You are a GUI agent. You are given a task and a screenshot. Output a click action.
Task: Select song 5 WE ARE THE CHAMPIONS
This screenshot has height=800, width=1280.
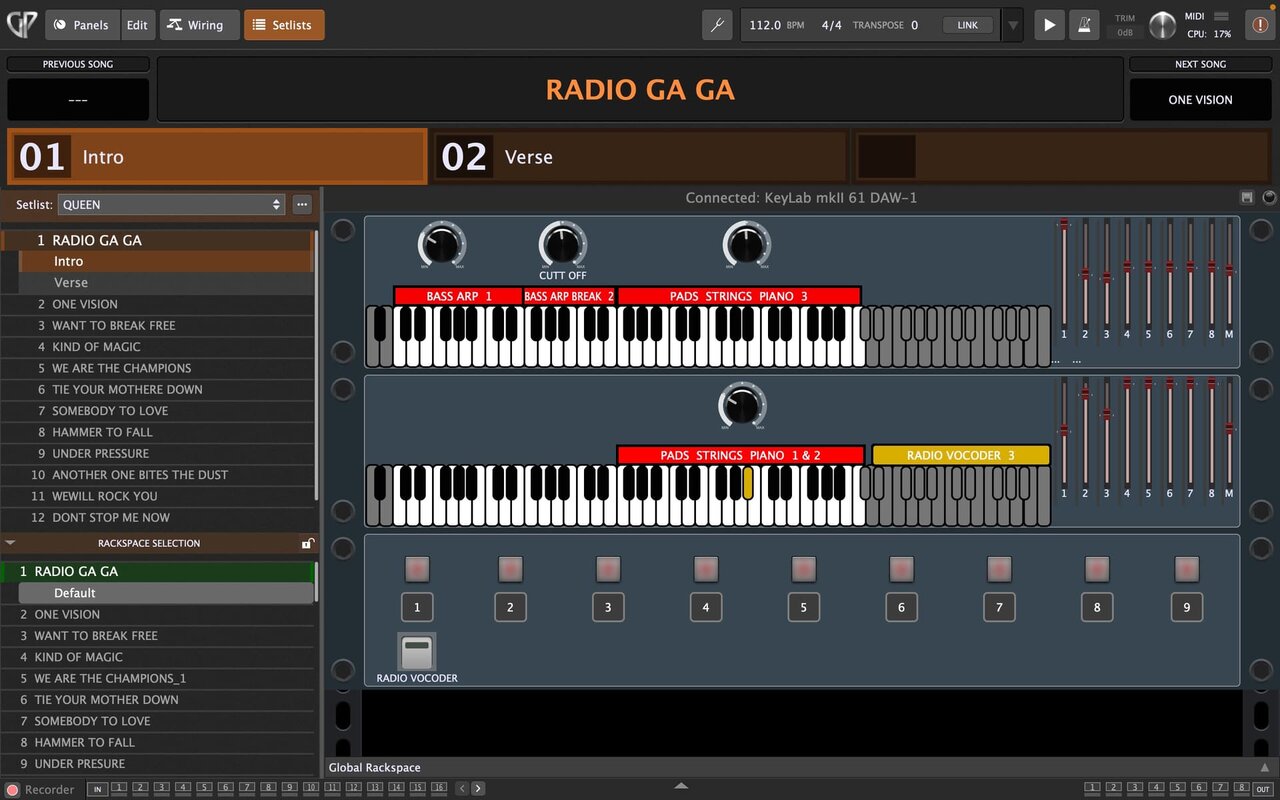click(x=158, y=368)
